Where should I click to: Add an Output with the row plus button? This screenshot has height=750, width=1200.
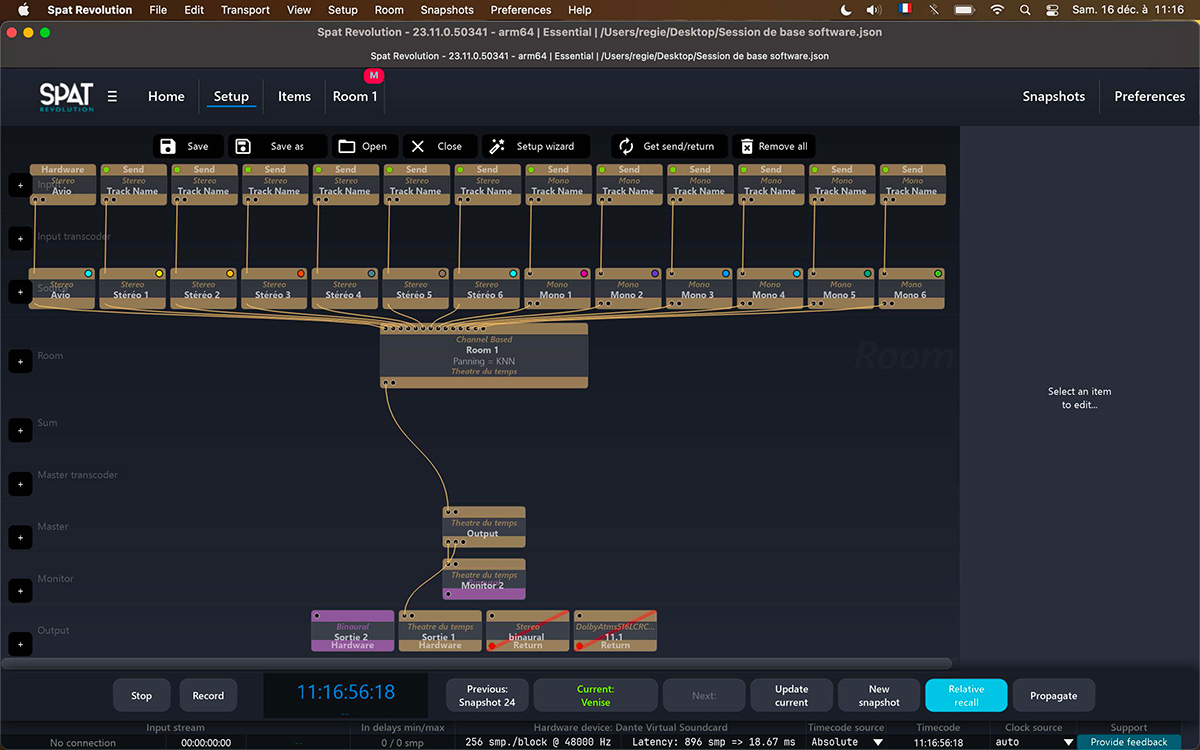tap(20, 645)
